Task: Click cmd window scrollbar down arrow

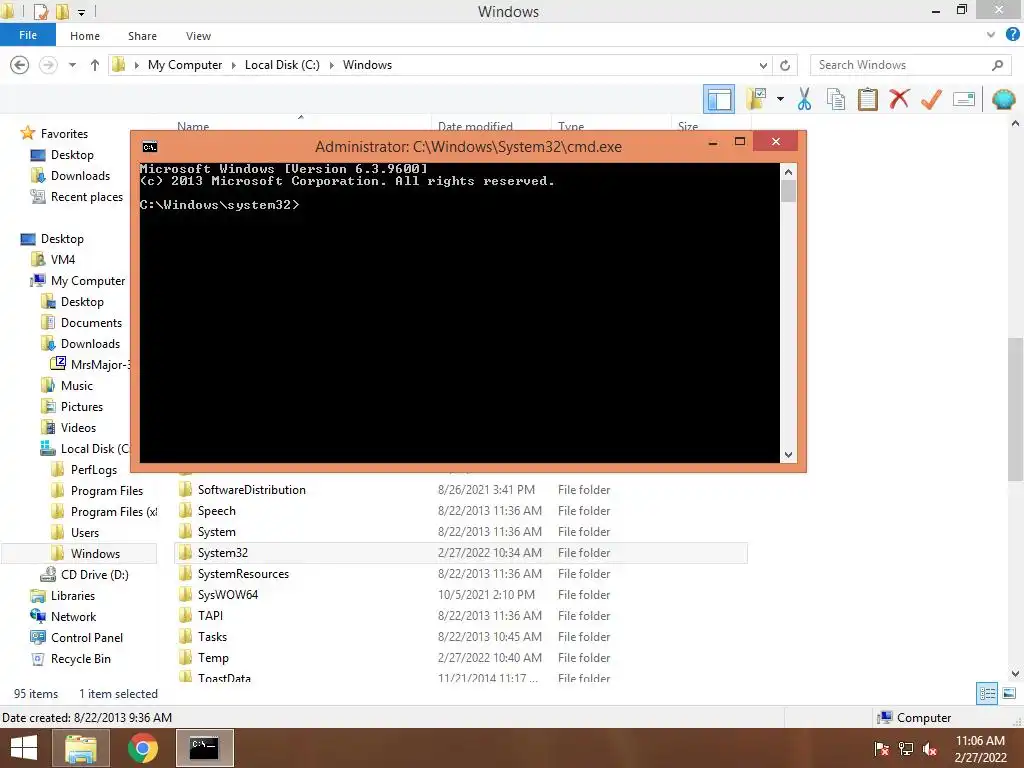Action: (788, 455)
